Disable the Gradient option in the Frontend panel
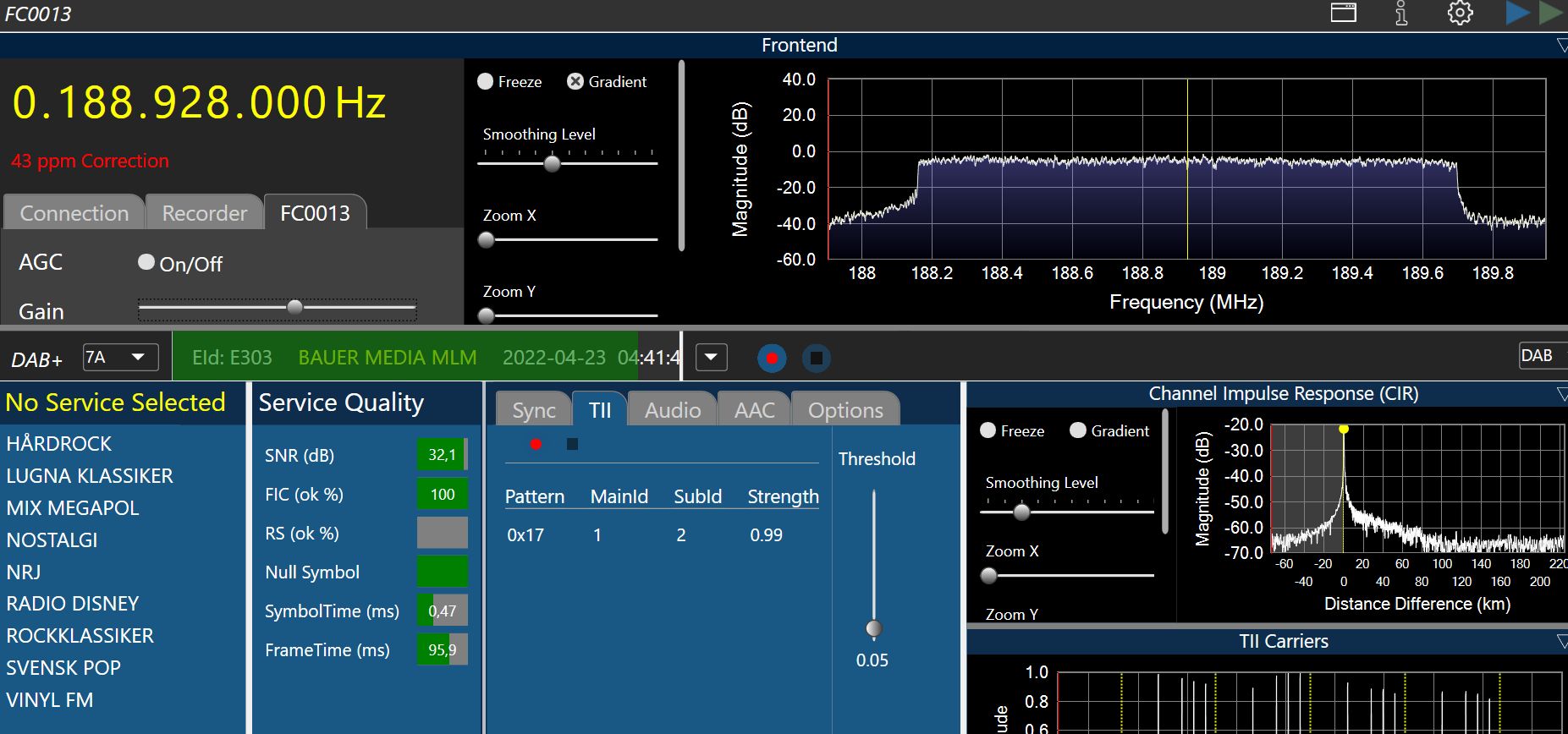 [x=575, y=82]
